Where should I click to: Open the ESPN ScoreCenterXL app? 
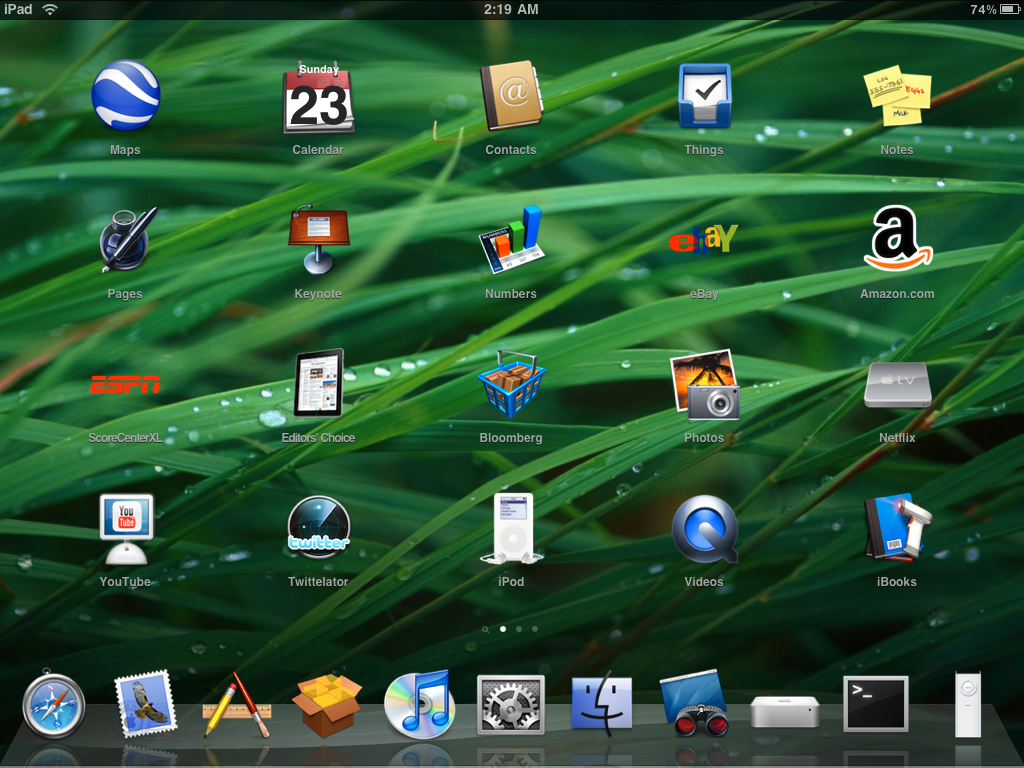(125, 384)
